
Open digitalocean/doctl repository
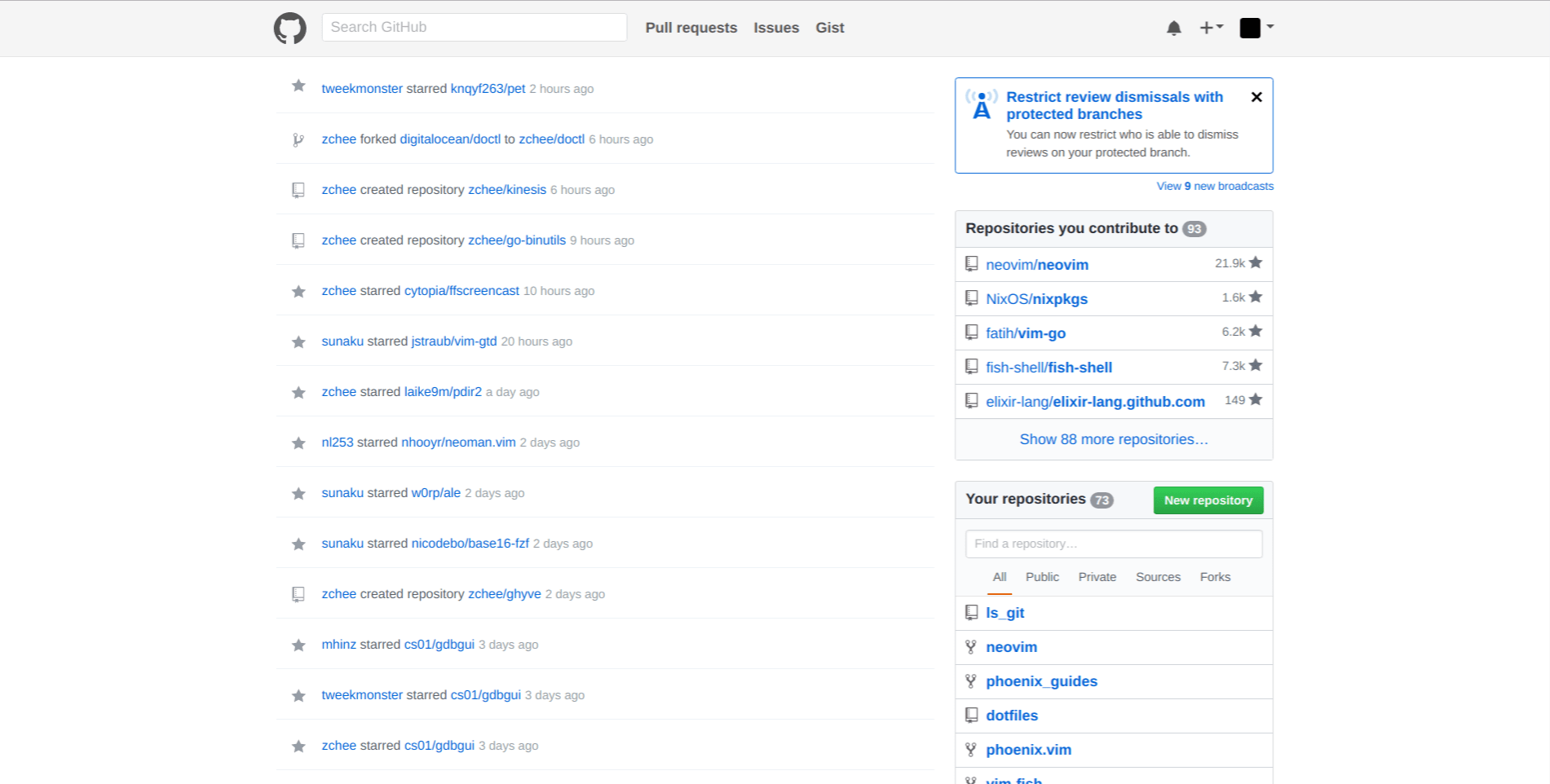(450, 139)
